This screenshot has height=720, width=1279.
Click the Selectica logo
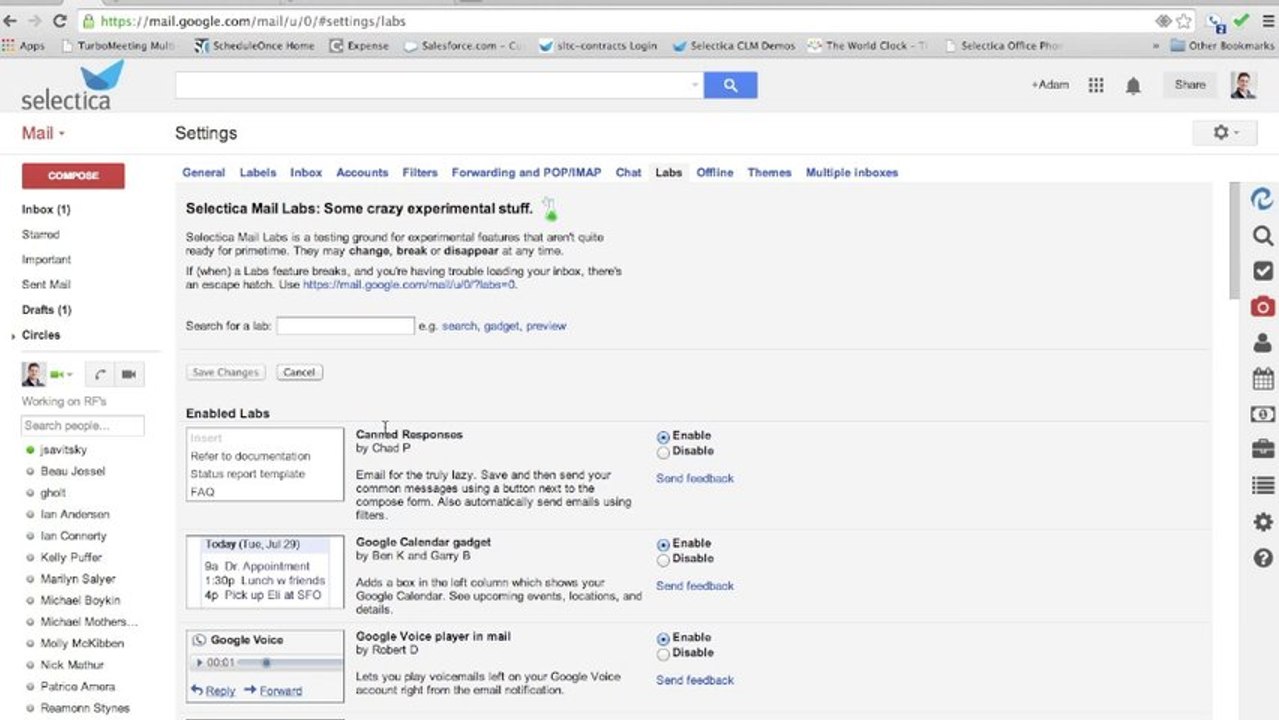tap(72, 85)
